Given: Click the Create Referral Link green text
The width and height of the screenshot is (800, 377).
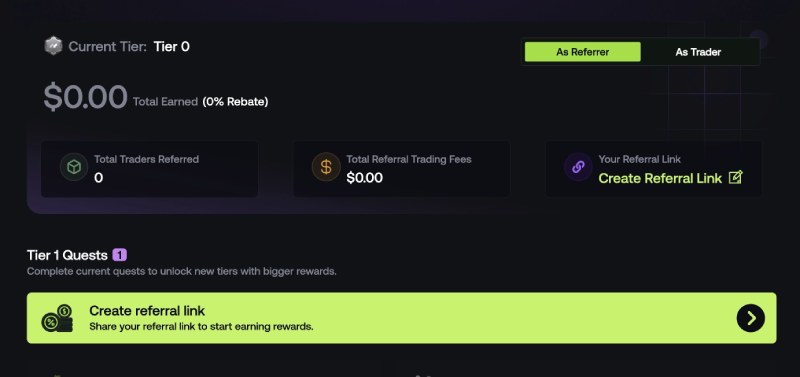Looking at the screenshot, I should coord(660,178).
